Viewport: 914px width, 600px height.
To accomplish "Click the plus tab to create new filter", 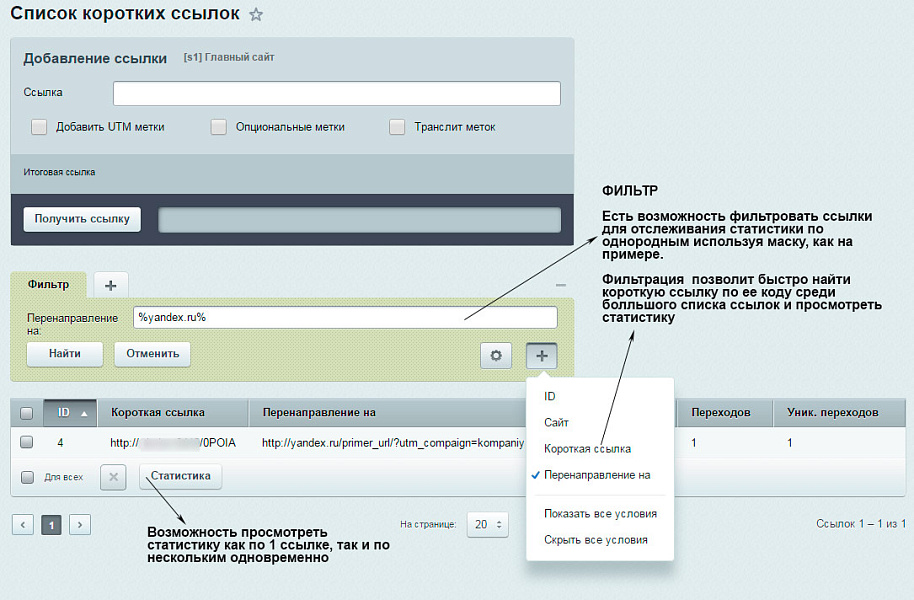I will point(111,284).
